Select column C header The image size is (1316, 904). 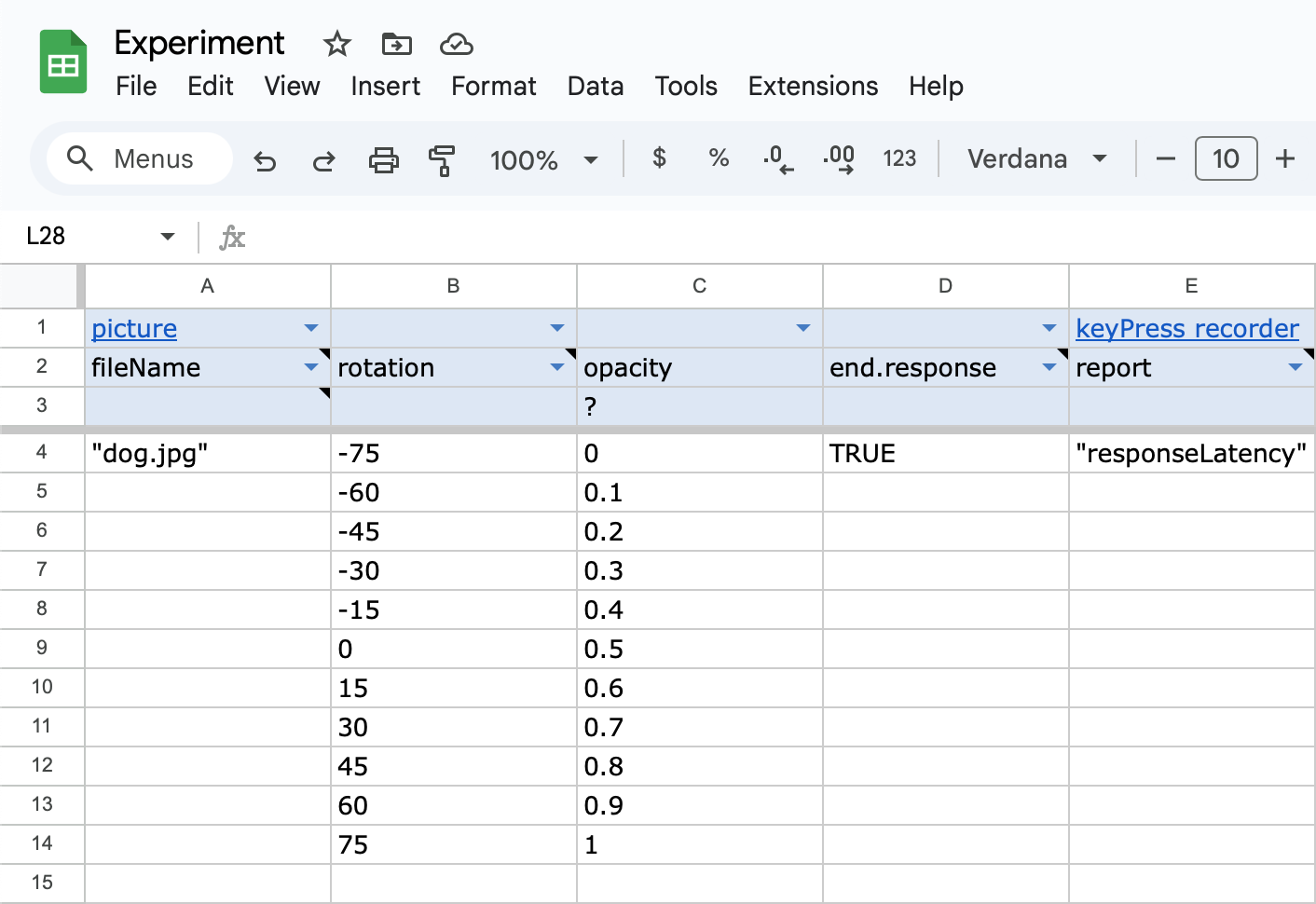pyautogui.click(x=700, y=286)
